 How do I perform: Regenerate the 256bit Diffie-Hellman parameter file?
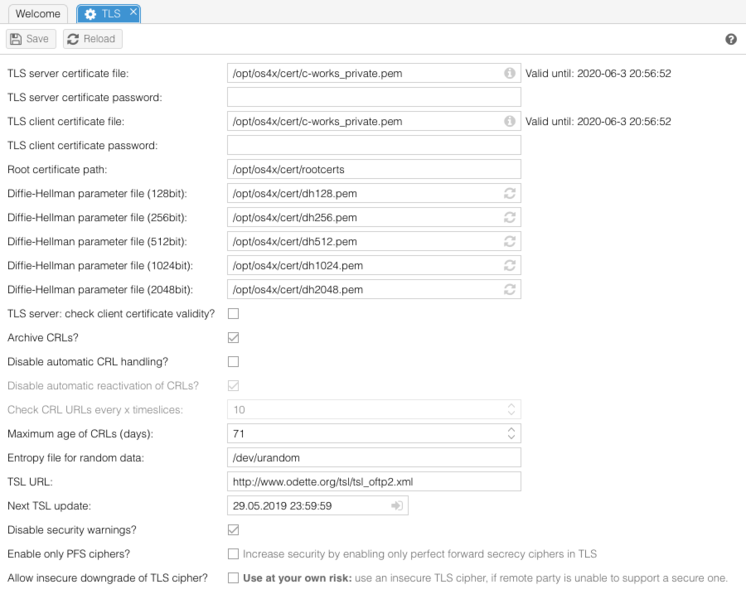[x=510, y=217]
